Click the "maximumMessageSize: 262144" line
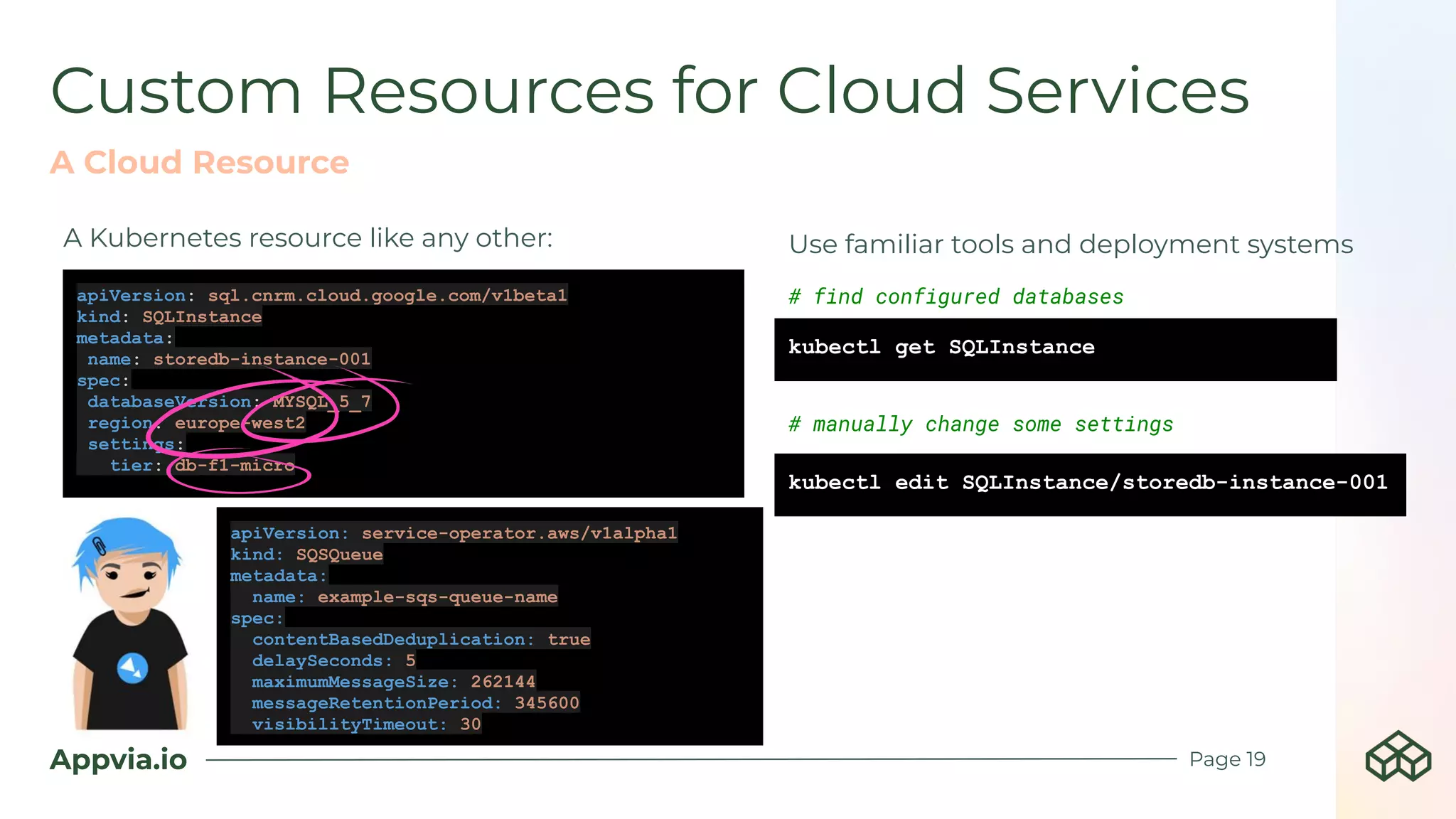Viewport: 1456px width, 819px height. point(393,682)
